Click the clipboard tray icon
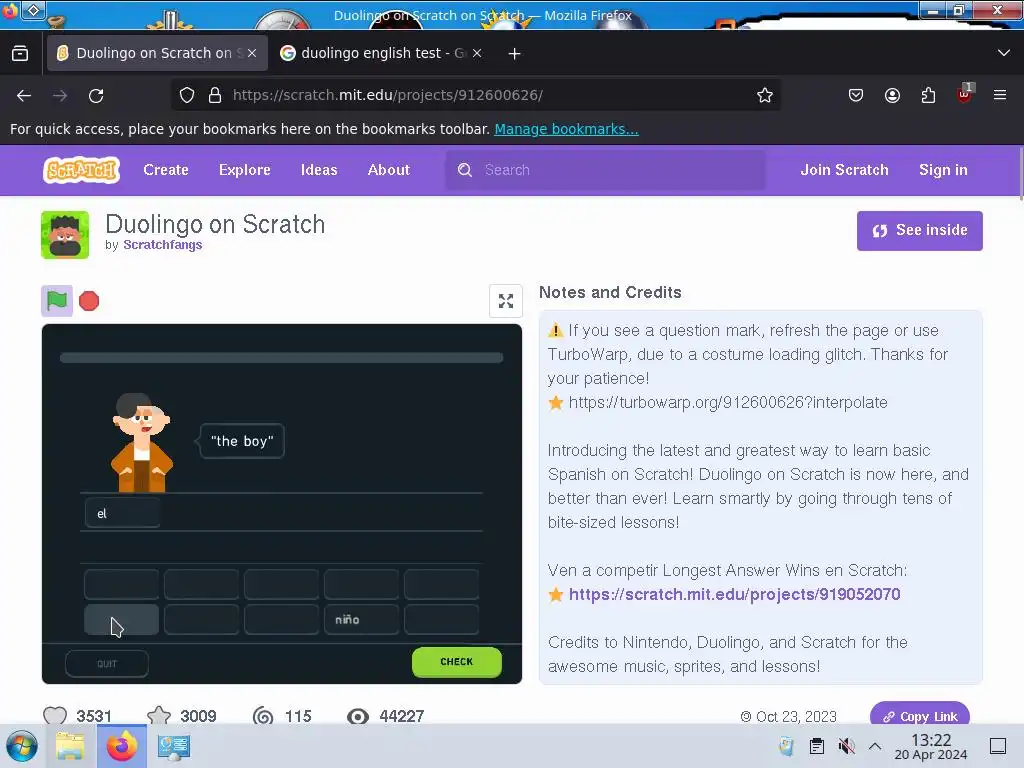Viewport: 1024px width, 768px height. [x=816, y=746]
